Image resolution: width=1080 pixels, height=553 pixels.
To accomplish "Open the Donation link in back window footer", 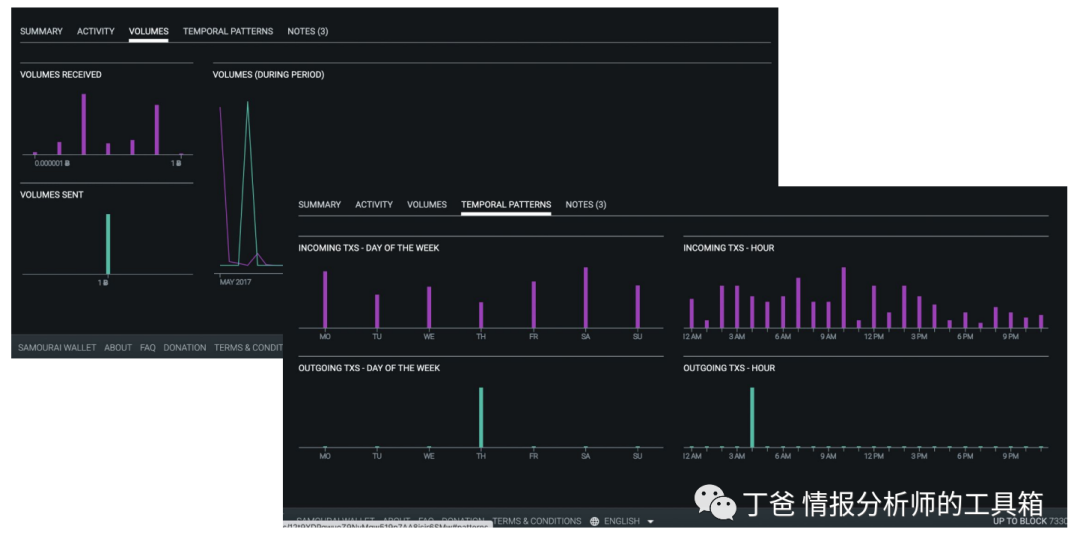I will pyautogui.click(x=185, y=348).
